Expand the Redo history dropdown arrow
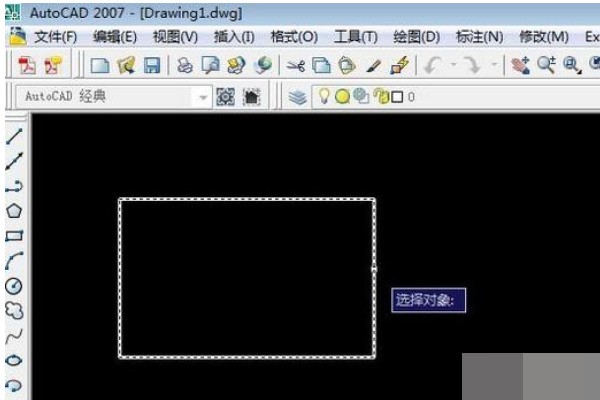 pyautogui.click(x=494, y=65)
